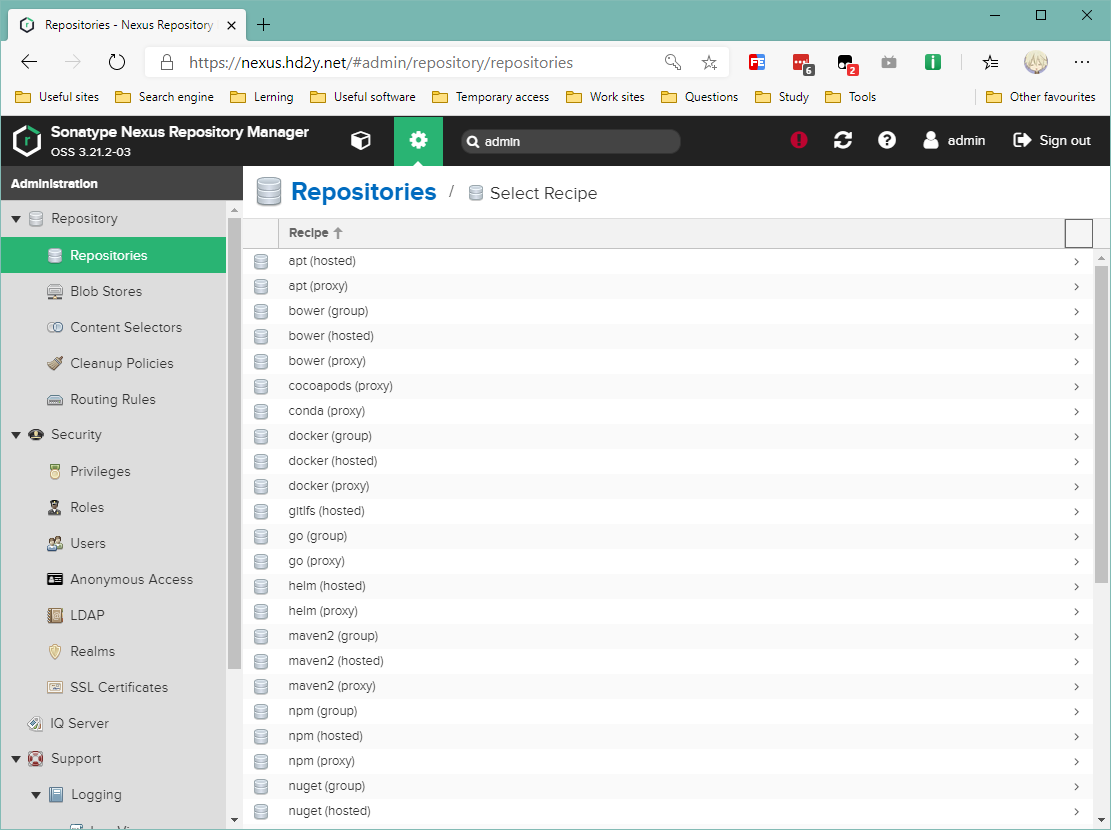
Task: Click chevron on bower (hosted) row
Action: 1076,337
